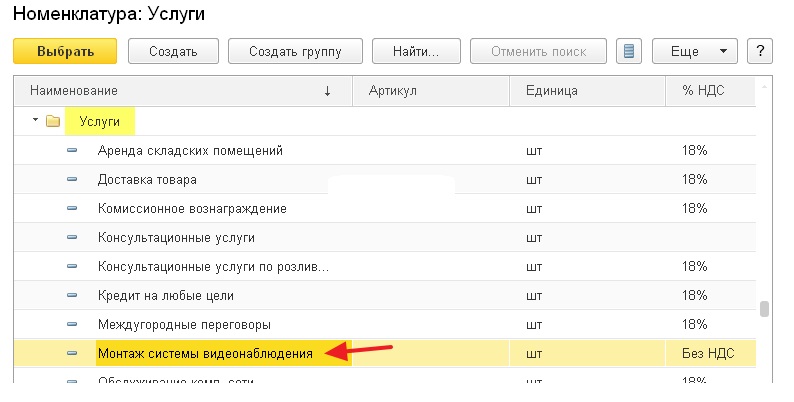Screen dimensions: 794x402
Task: Select the Консультационные услуги row
Action: click(x=385, y=237)
